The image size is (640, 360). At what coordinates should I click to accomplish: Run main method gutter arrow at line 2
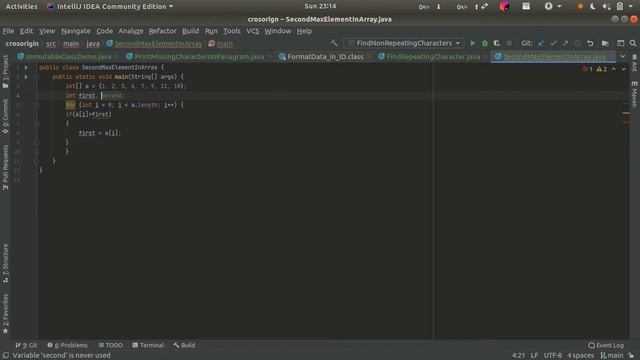point(26,77)
